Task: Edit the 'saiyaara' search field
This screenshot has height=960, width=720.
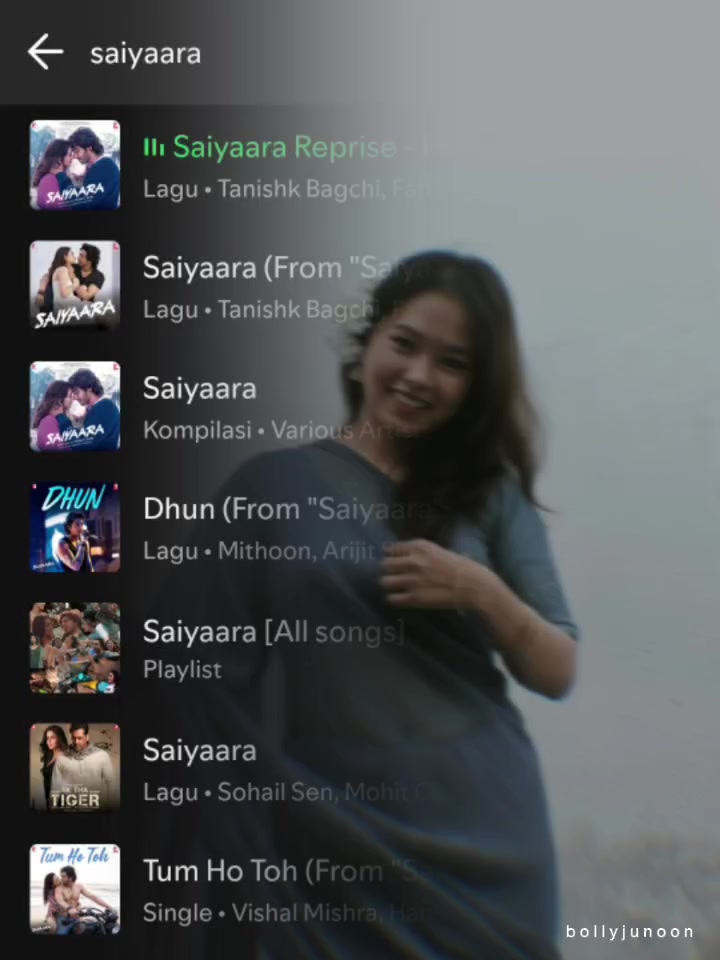Action: pos(146,54)
